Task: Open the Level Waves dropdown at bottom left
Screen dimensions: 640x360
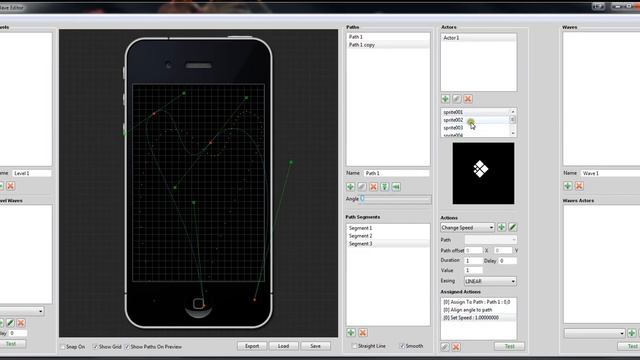Action: [x=21, y=311]
